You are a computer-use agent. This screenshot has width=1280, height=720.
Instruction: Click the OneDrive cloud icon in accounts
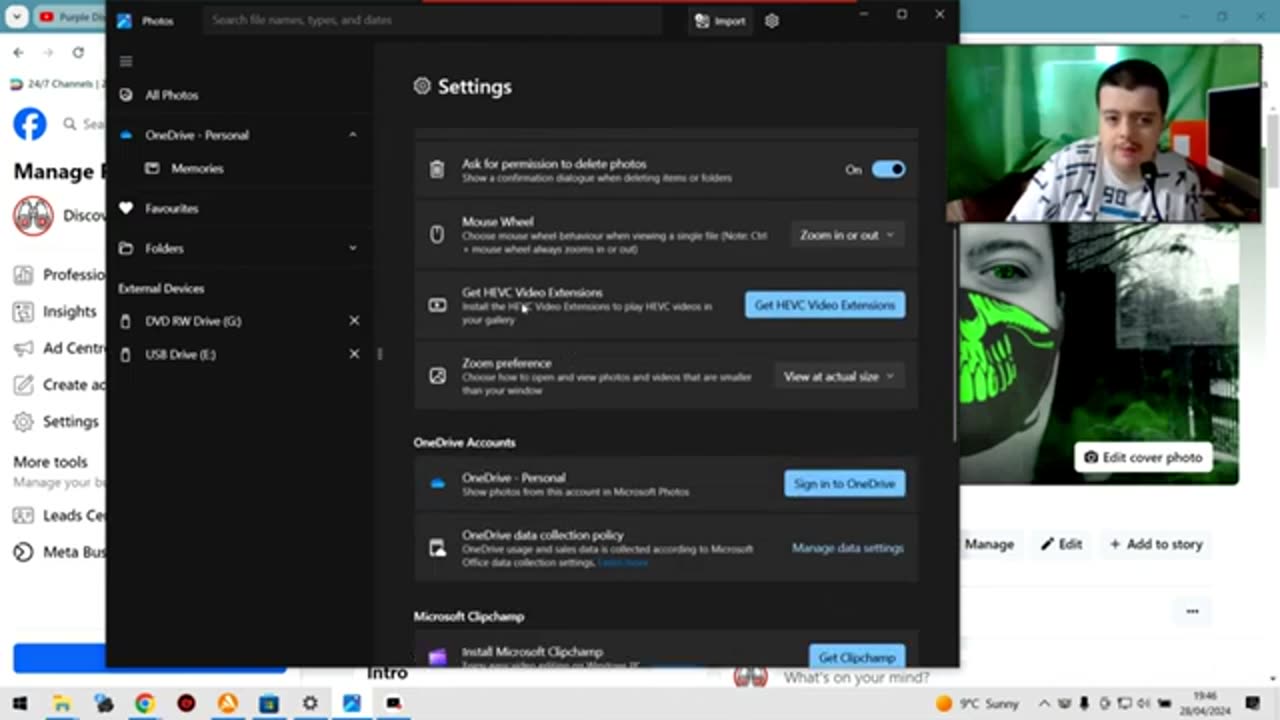click(x=437, y=484)
